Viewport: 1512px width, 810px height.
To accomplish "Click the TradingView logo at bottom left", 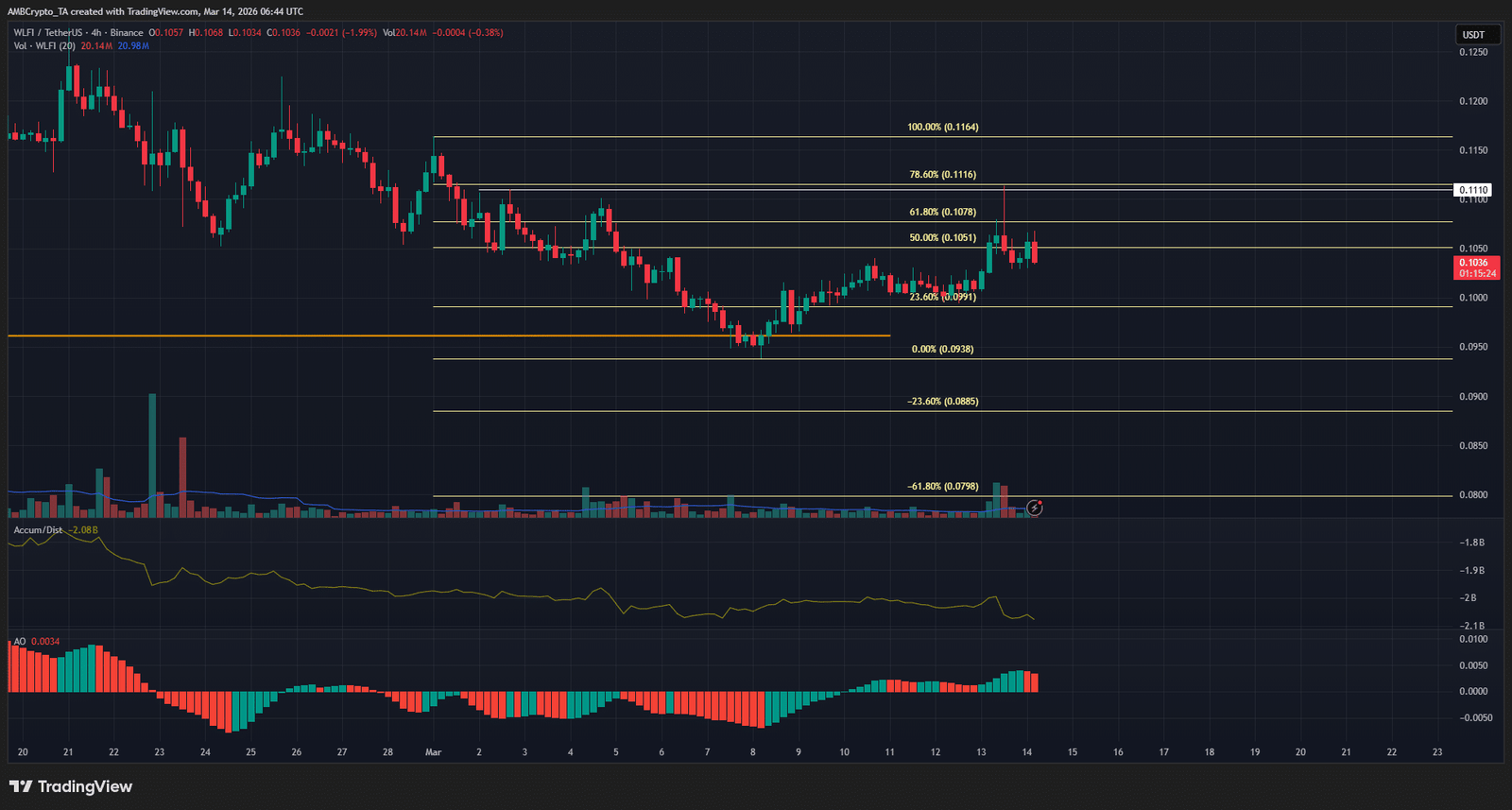I will [71, 786].
